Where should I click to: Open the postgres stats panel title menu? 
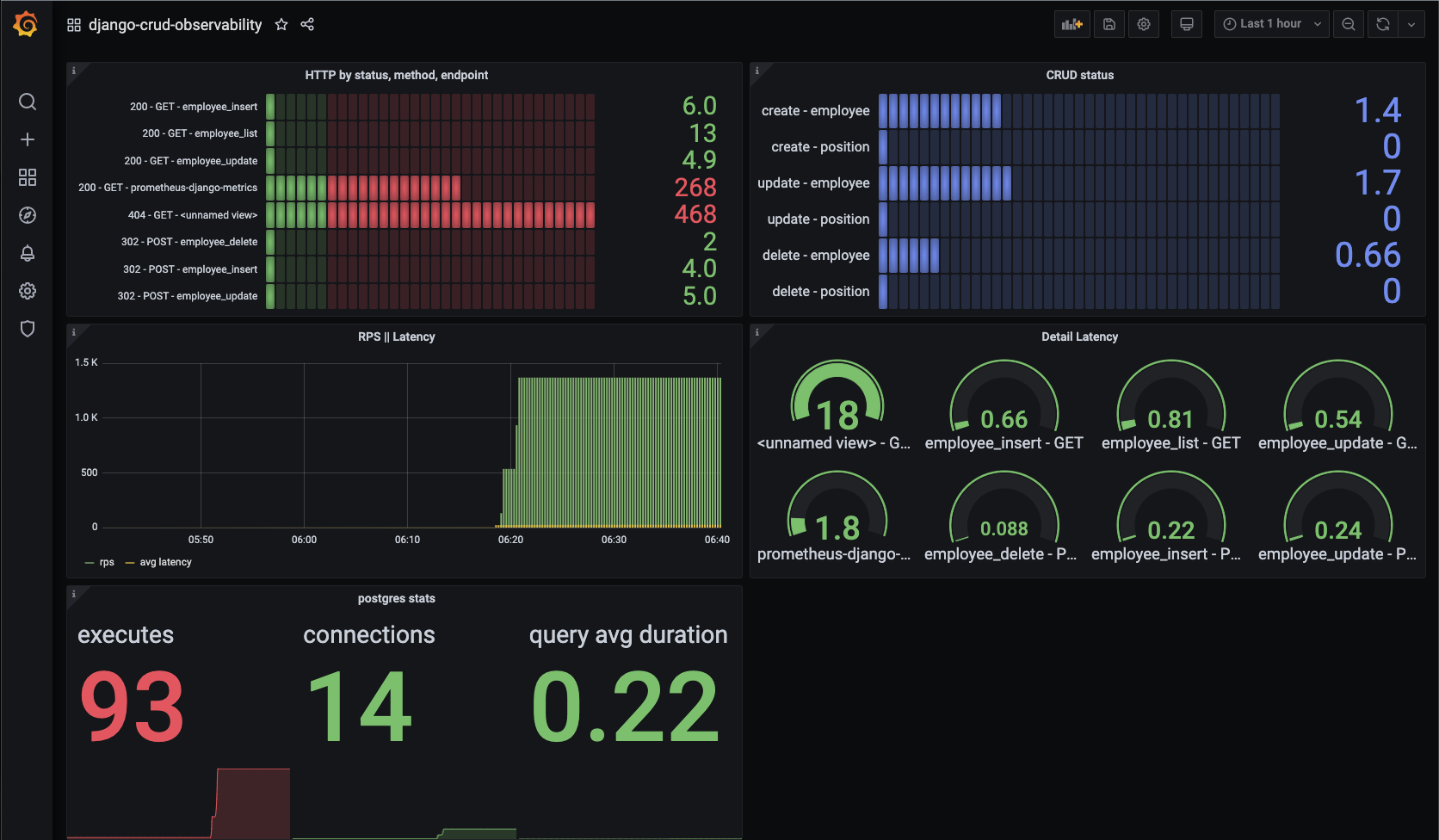(x=396, y=598)
